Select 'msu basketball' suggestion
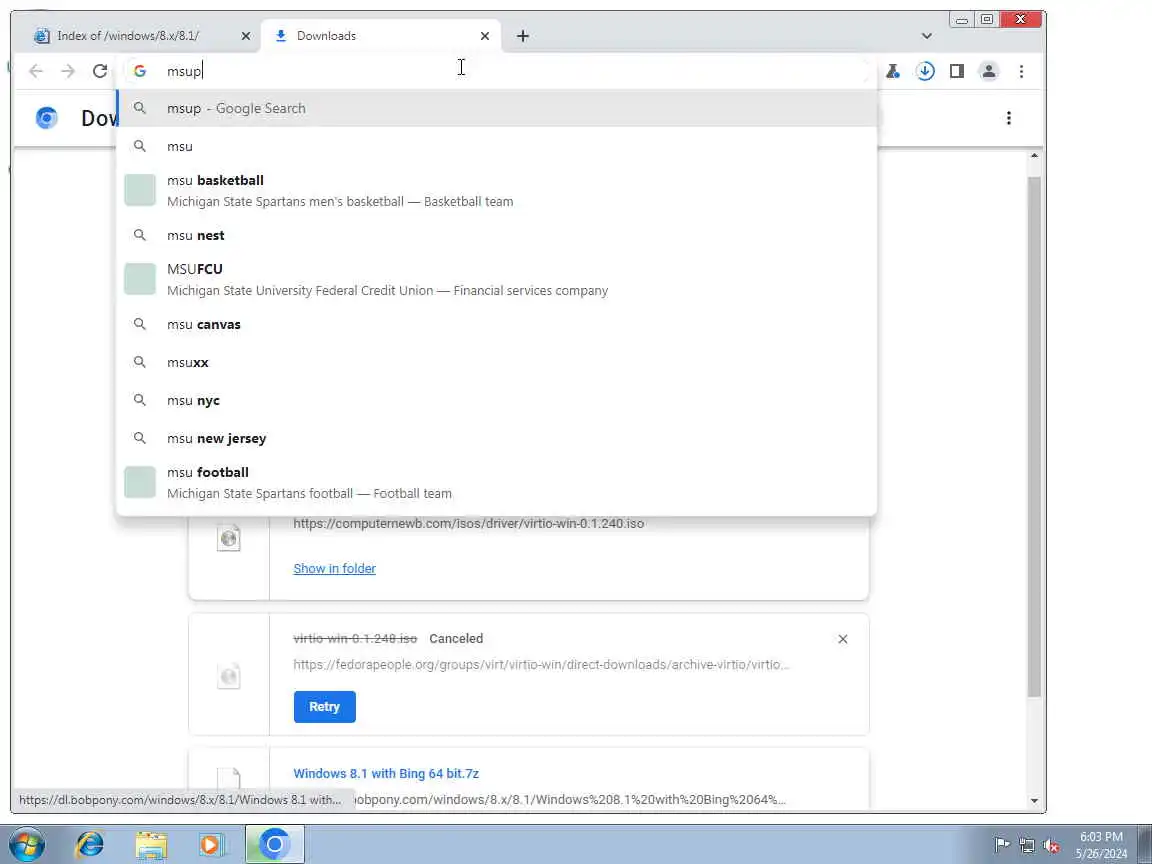Screen dimensions: 1152x864 (x=497, y=190)
